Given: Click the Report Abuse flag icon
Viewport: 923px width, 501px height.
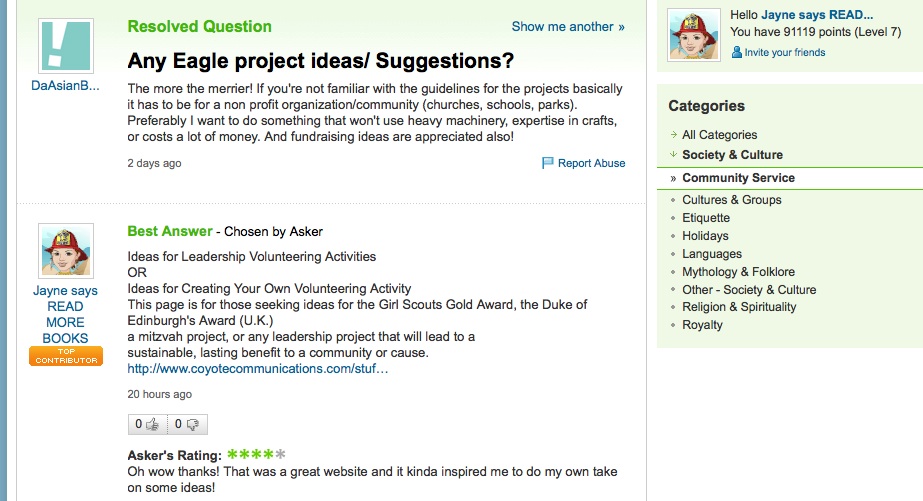Looking at the screenshot, I should point(547,162).
